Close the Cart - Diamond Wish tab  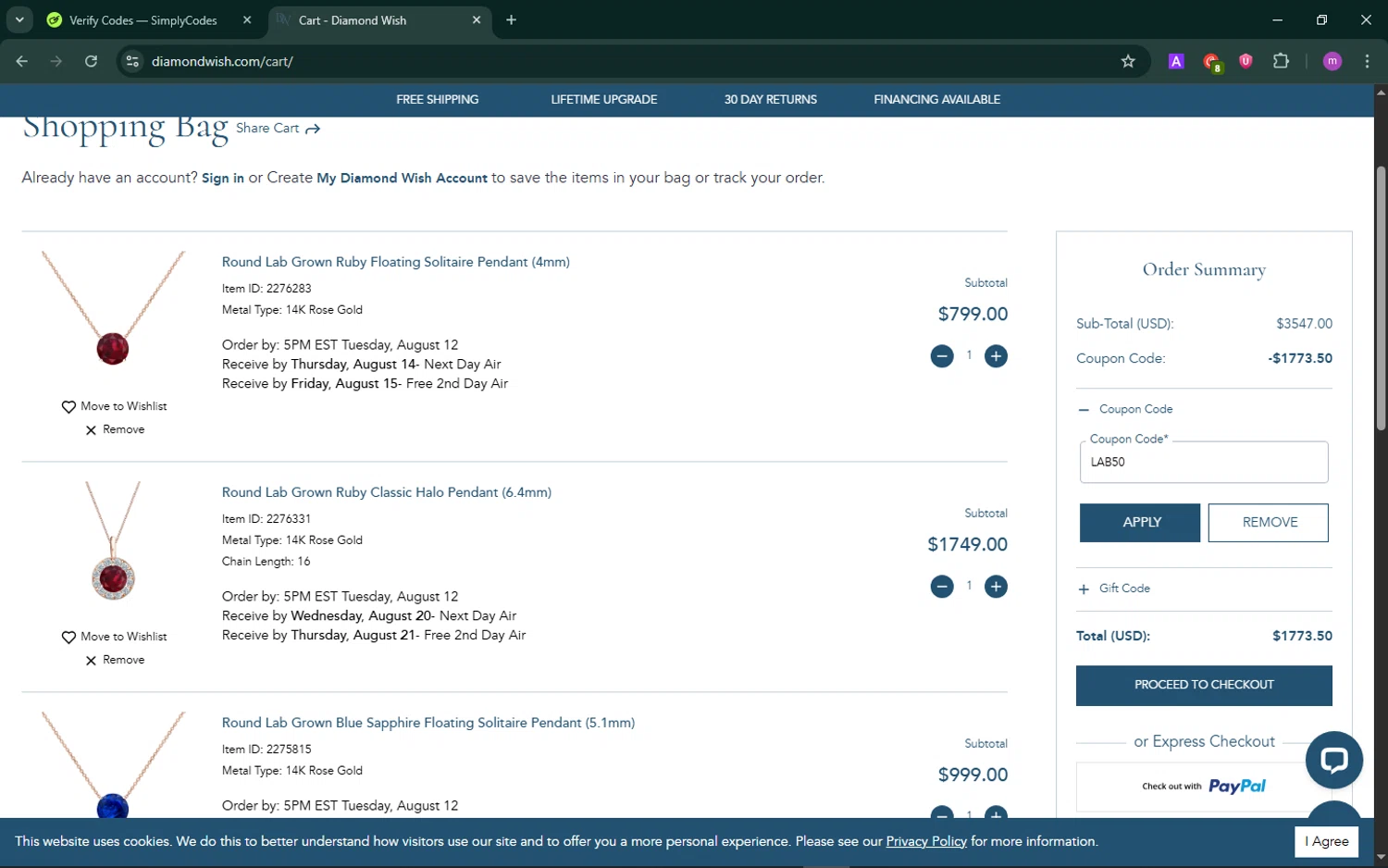[x=477, y=19]
